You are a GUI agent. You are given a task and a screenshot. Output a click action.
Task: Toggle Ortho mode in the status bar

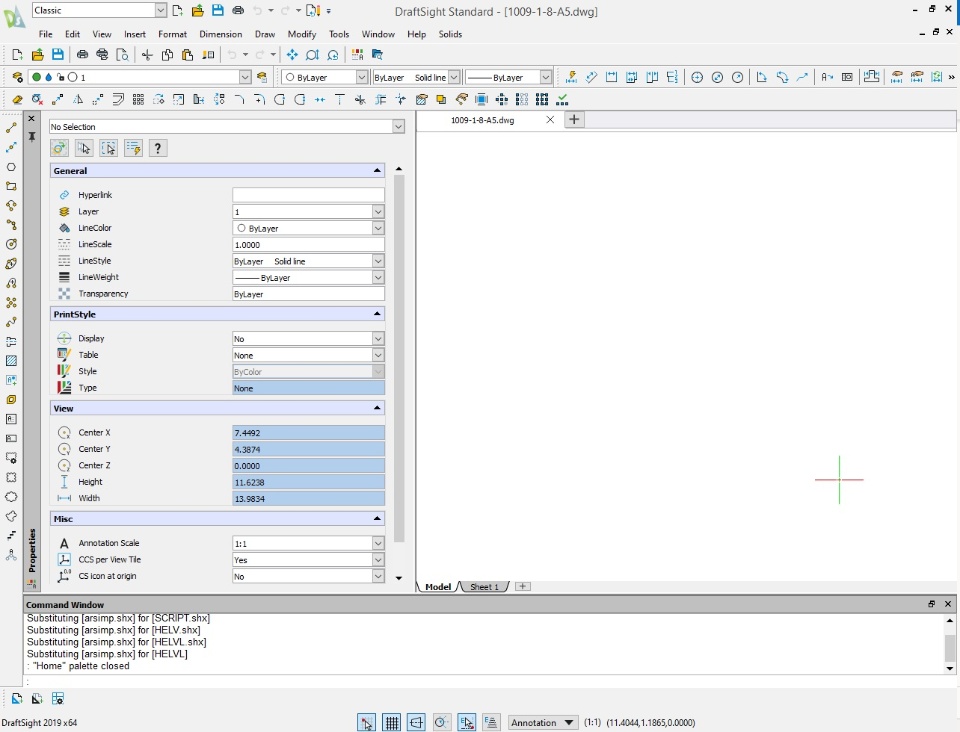point(416,722)
